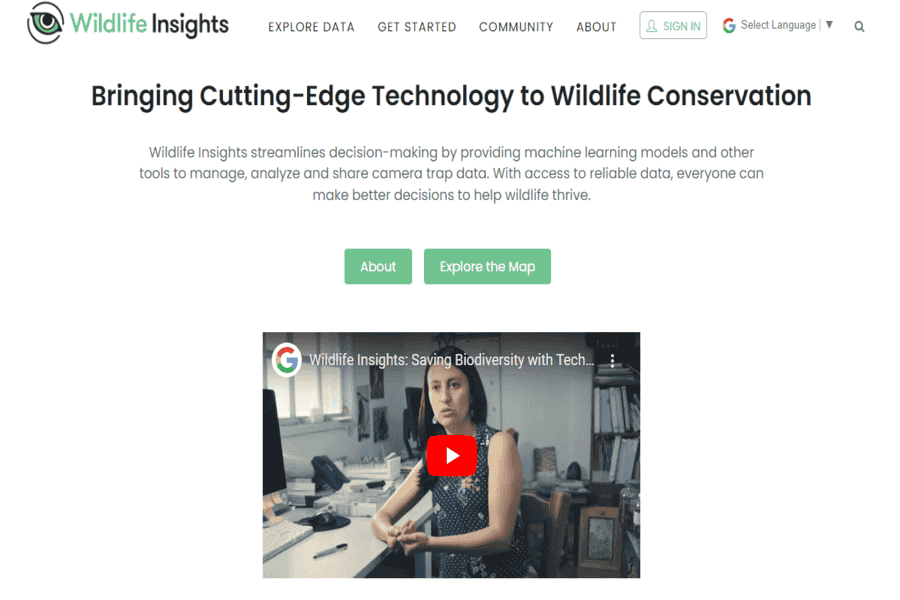
Task: Open the search magnifier icon
Action: coord(859,26)
